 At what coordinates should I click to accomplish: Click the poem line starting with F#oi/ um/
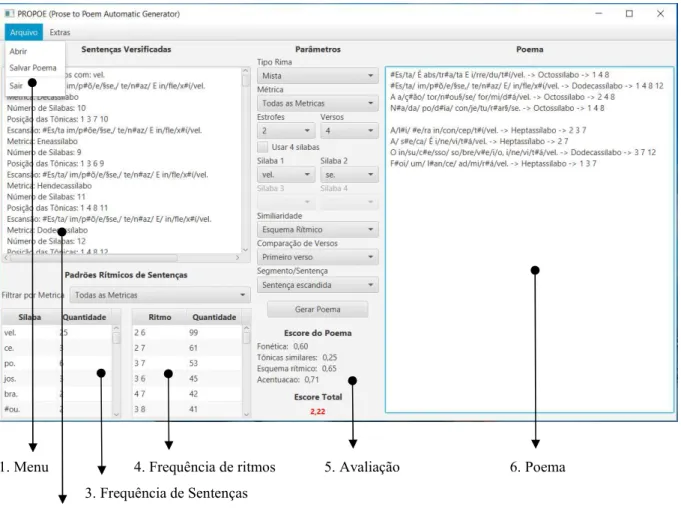pyautogui.click(x=493, y=163)
